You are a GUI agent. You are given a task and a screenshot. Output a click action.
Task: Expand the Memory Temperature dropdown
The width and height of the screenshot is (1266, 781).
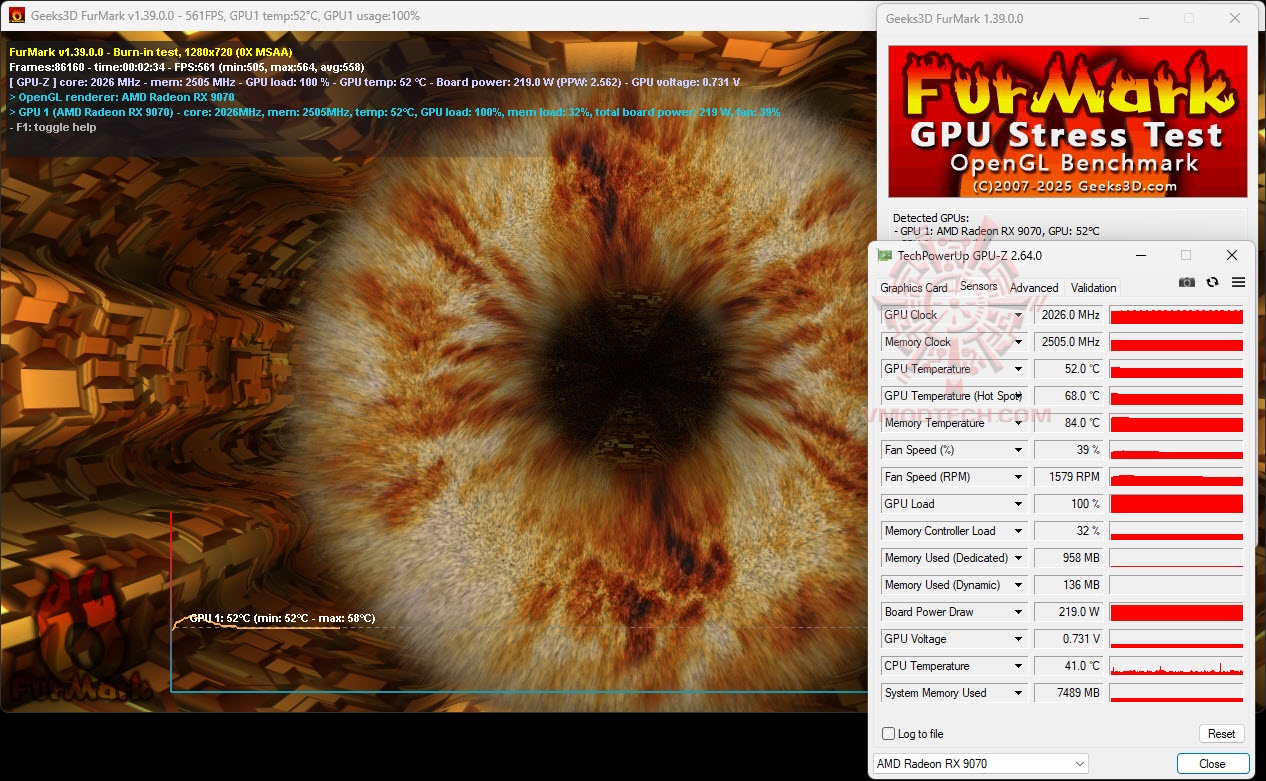1018,423
